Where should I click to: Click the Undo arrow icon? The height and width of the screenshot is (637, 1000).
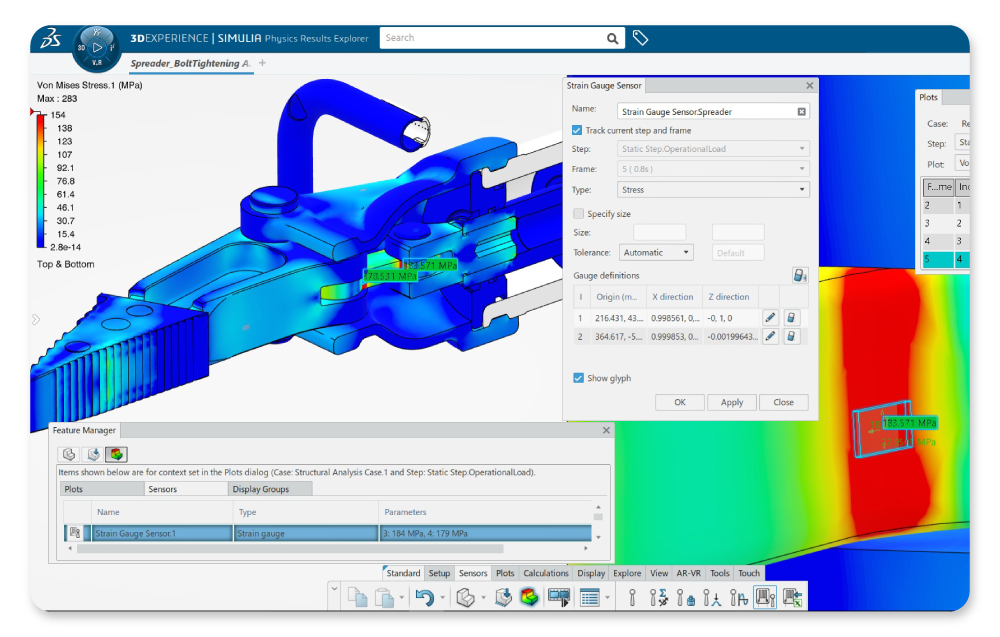(x=425, y=597)
